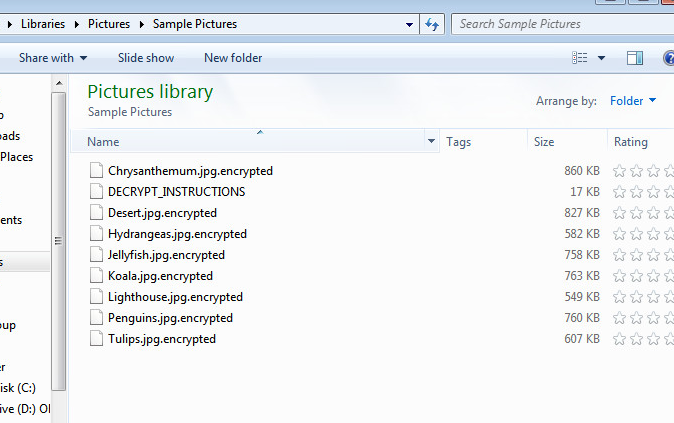Click the Koala.jpg.encrypted file icon
The height and width of the screenshot is (423, 674).
(x=96, y=276)
